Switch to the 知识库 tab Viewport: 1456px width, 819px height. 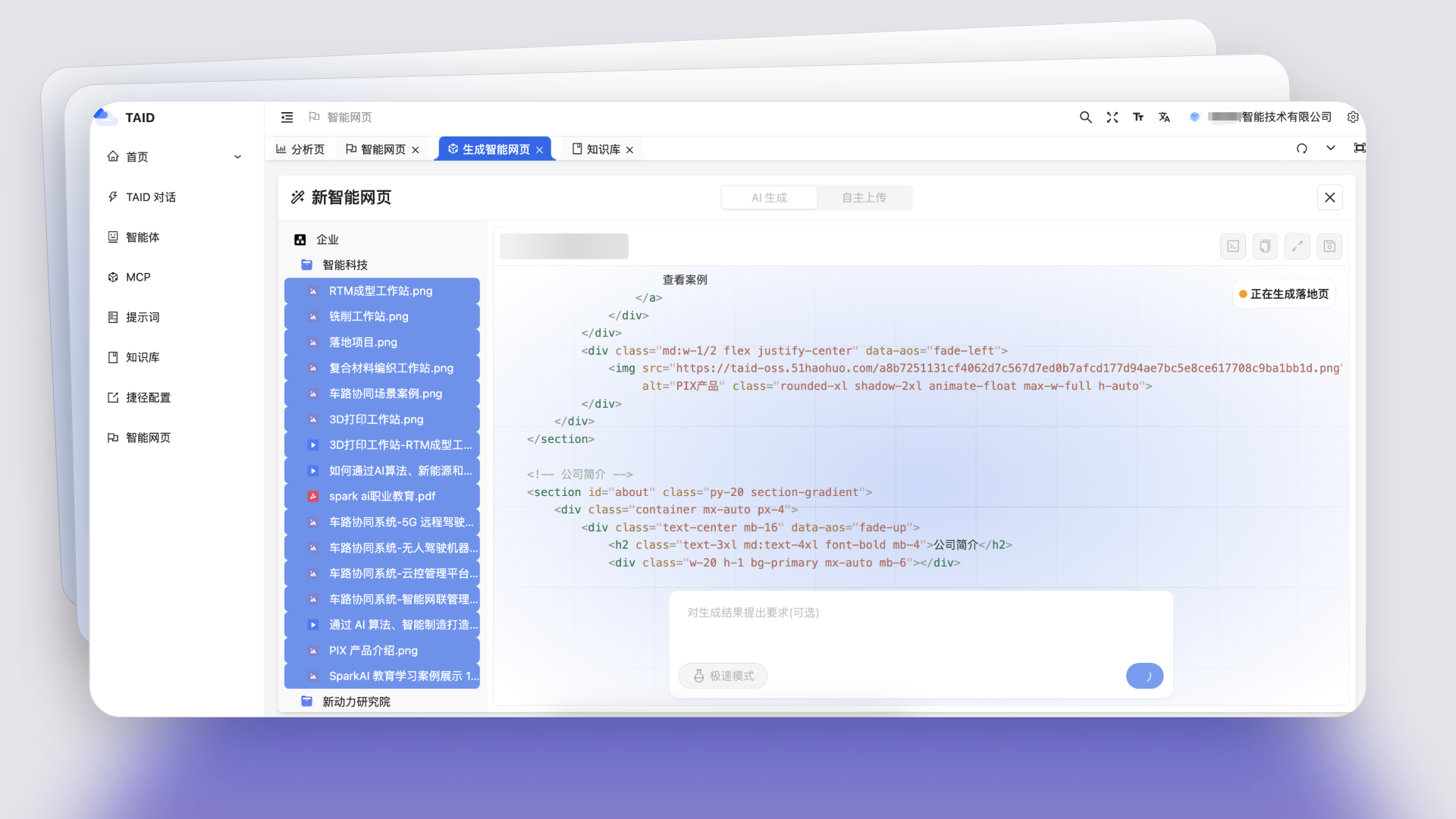point(602,149)
